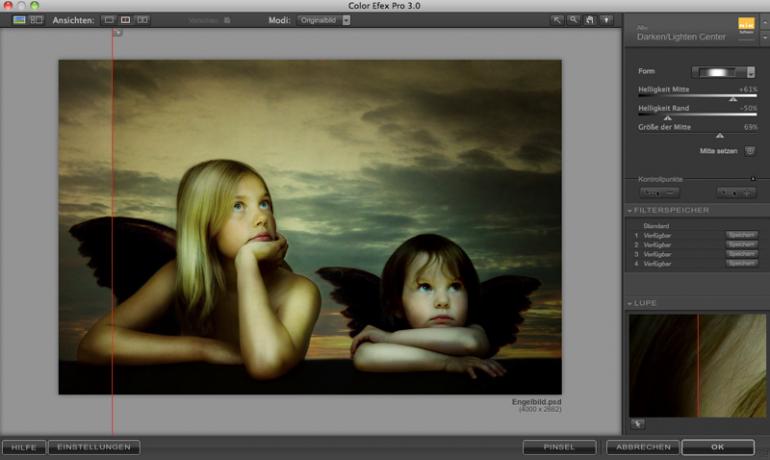Select the arrow selection tool
This screenshot has height=460, width=770.
[x=556, y=20]
